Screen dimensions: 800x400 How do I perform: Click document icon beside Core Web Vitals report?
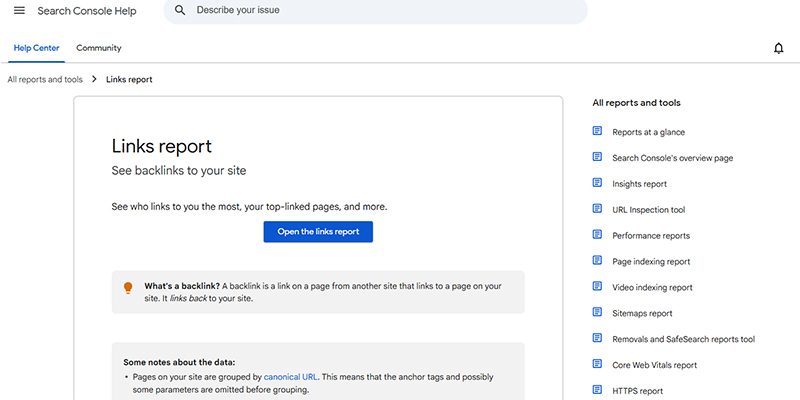[597, 364]
